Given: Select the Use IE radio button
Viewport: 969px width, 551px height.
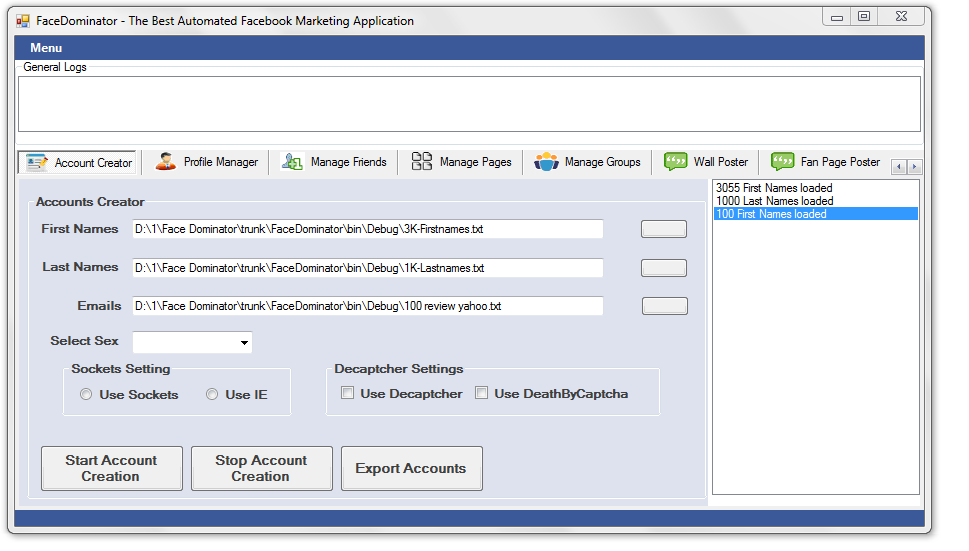Looking at the screenshot, I should (x=212, y=394).
